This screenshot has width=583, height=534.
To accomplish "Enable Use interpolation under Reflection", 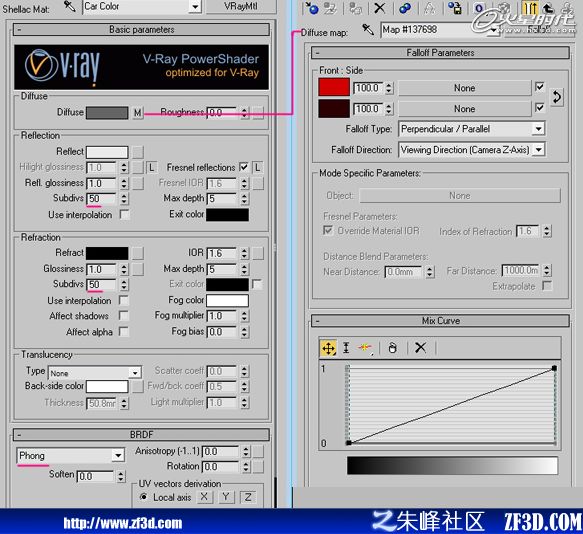I will 125,215.
